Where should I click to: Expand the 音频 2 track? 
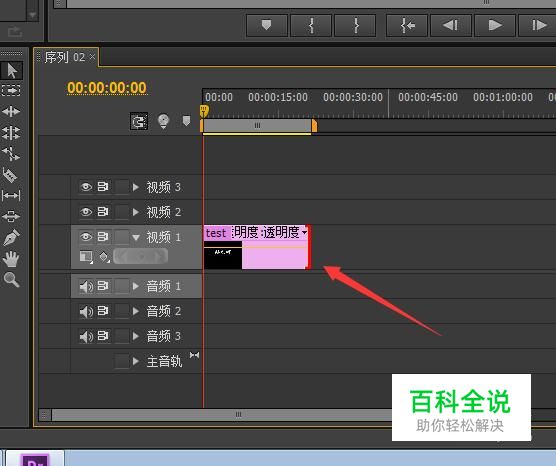(x=135, y=311)
